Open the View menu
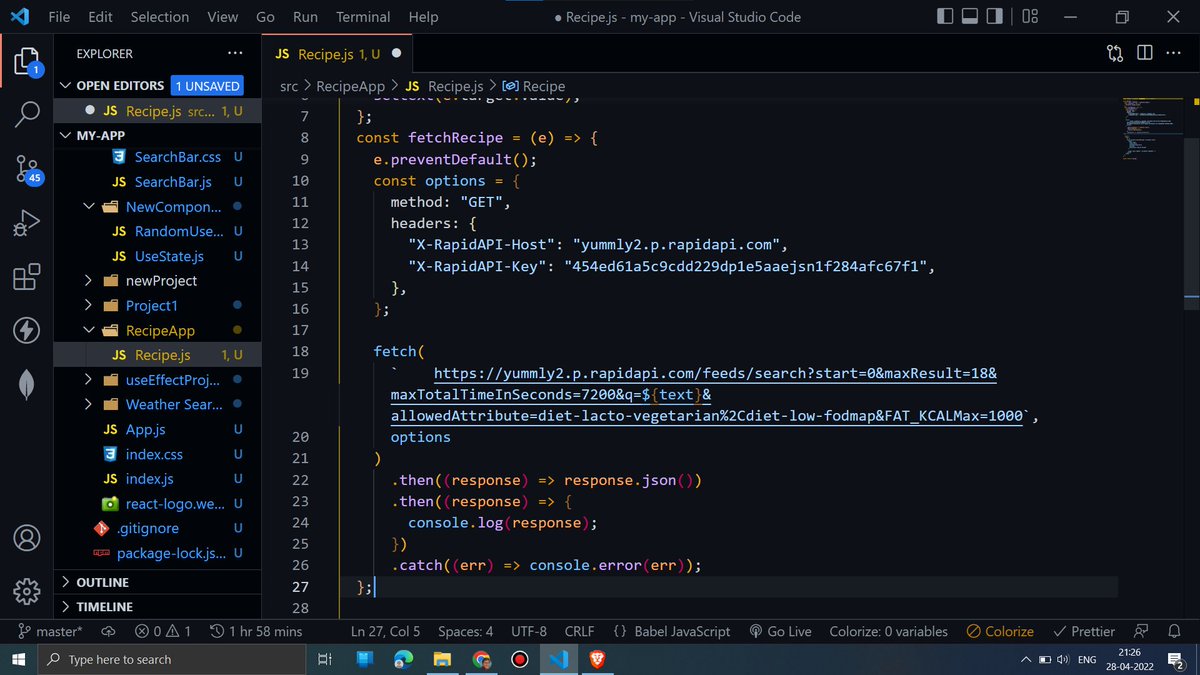This screenshot has width=1200, height=675. (x=222, y=17)
